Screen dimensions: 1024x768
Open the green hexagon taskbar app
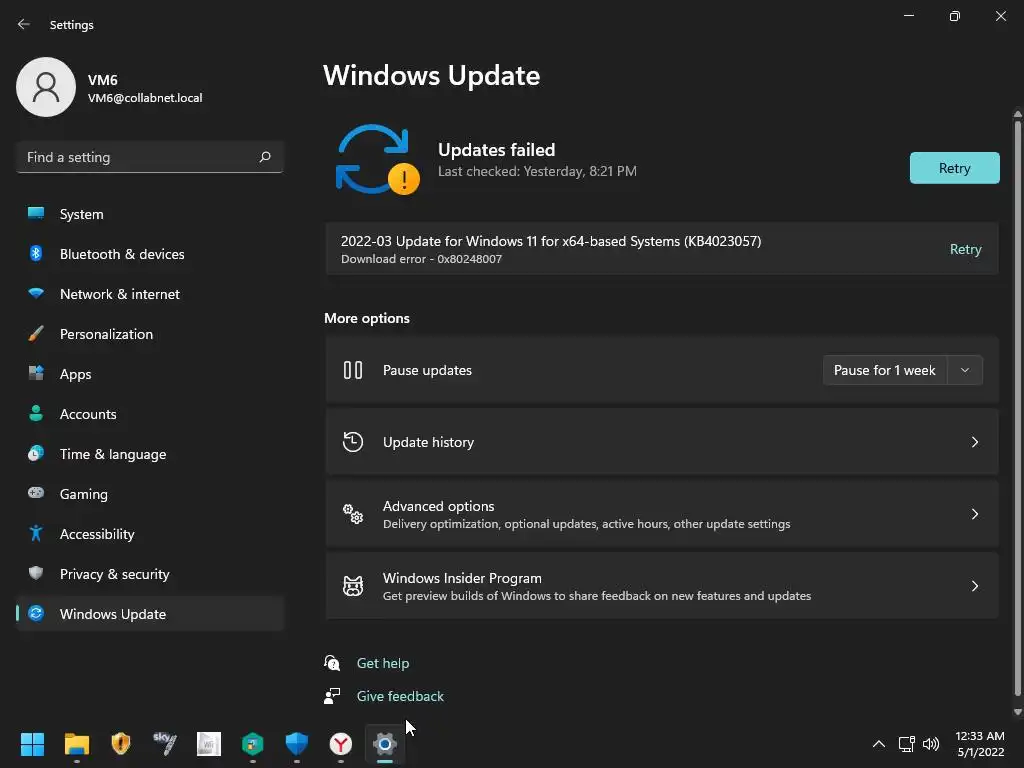[x=253, y=744]
